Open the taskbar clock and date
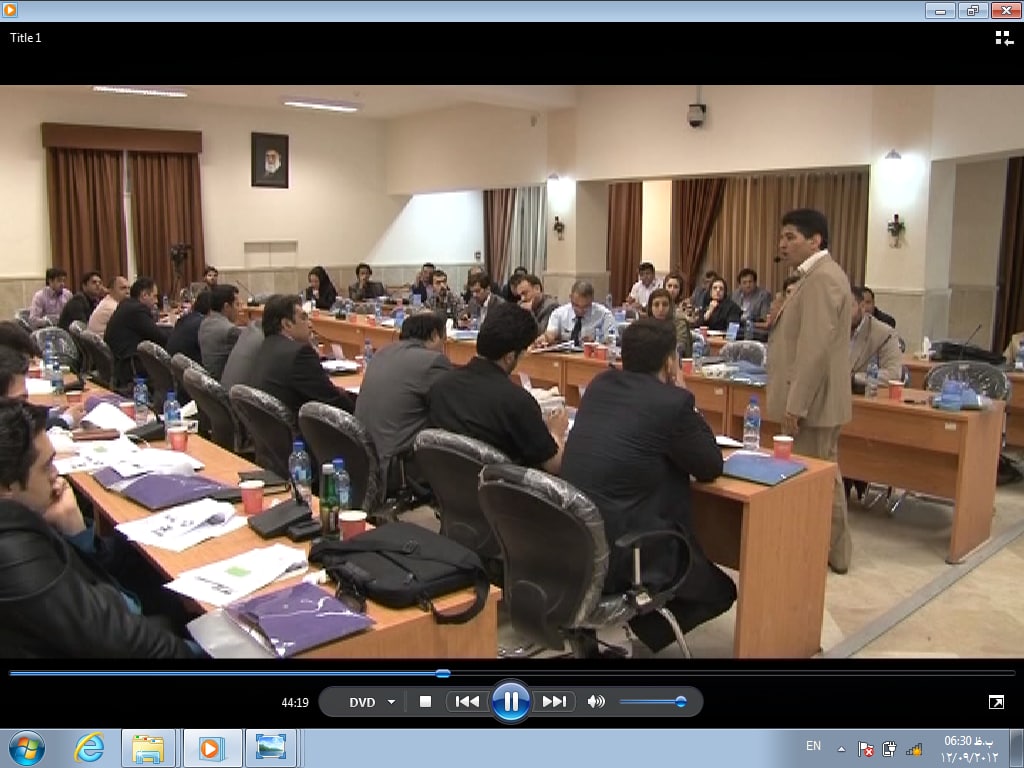 click(x=969, y=749)
